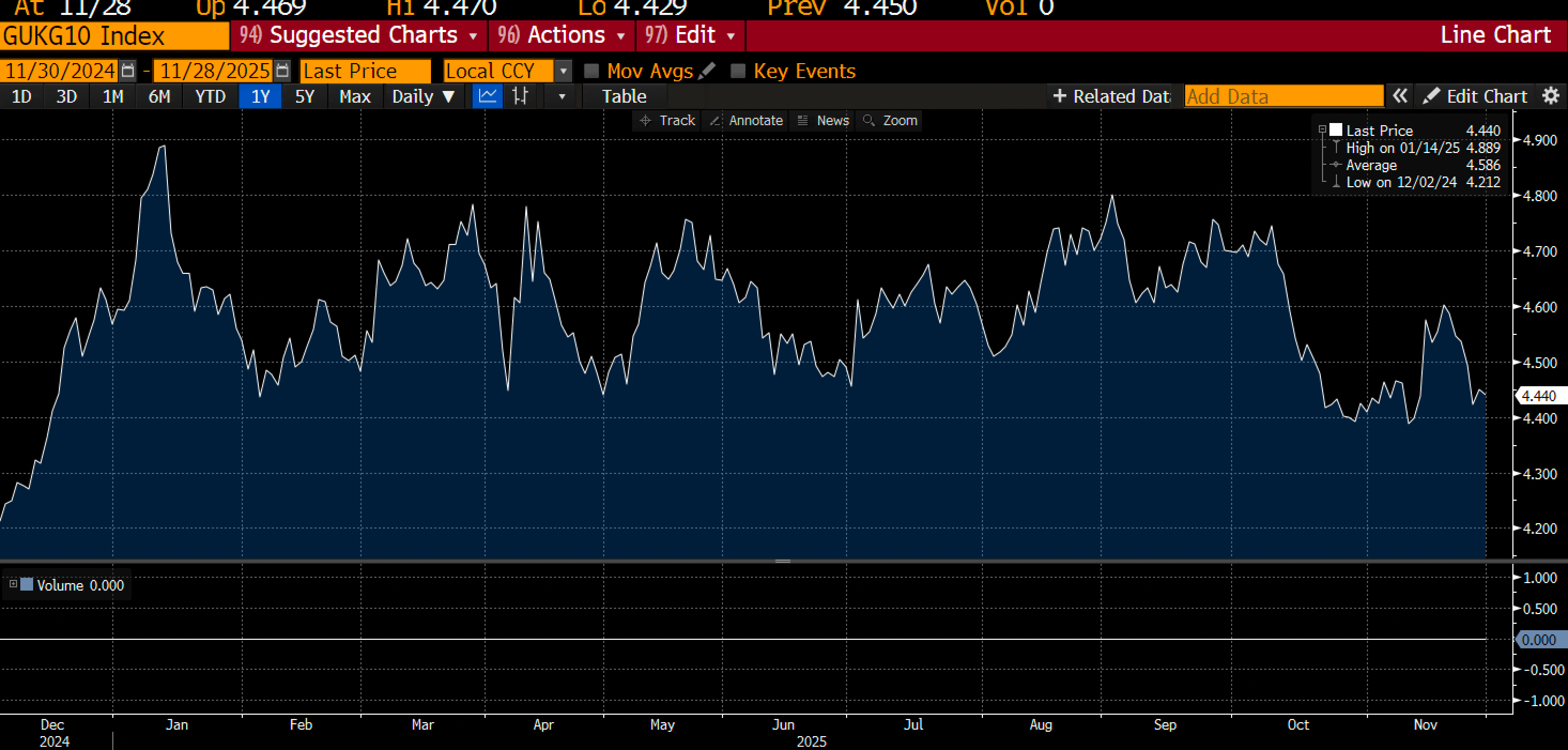Screen dimensions: 1568x750
Task: Expand the chart type dropdown arrow
Action: point(562,96)
